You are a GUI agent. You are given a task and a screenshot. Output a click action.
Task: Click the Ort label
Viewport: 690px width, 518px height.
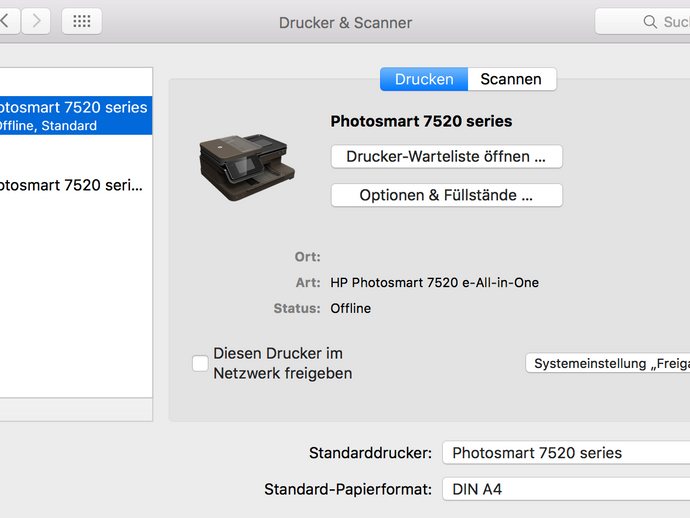point(308,257)
